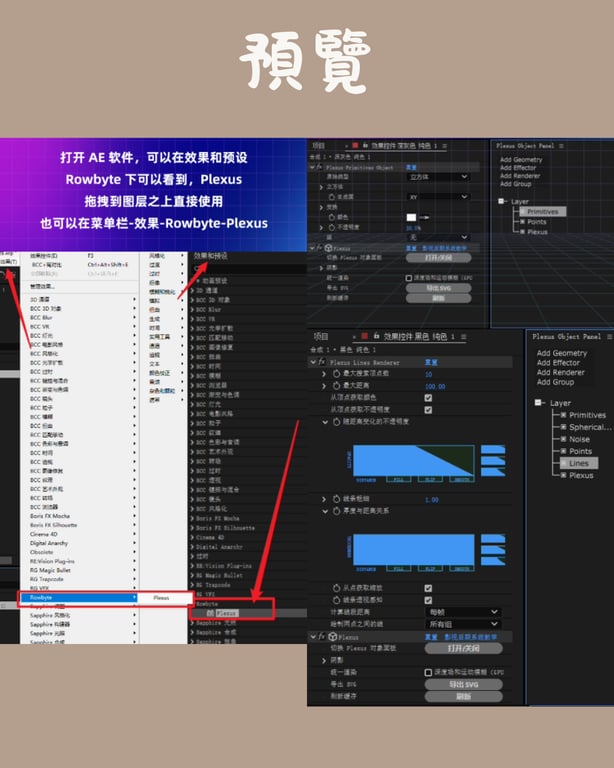This screenshot has width=614, height=768.
Task: Open the Boris FX Mocha effect submenu
Action: point(79,516)
